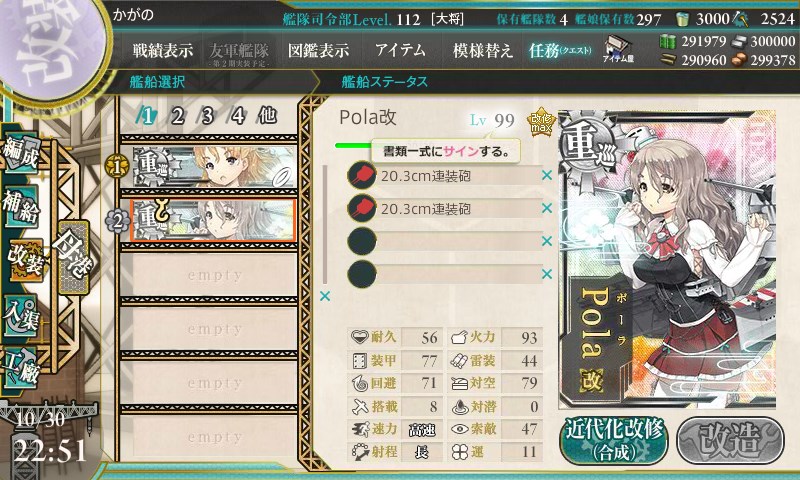
Task: Open the アイテム屋 item shop icon
Action: (x=618, y=49)
